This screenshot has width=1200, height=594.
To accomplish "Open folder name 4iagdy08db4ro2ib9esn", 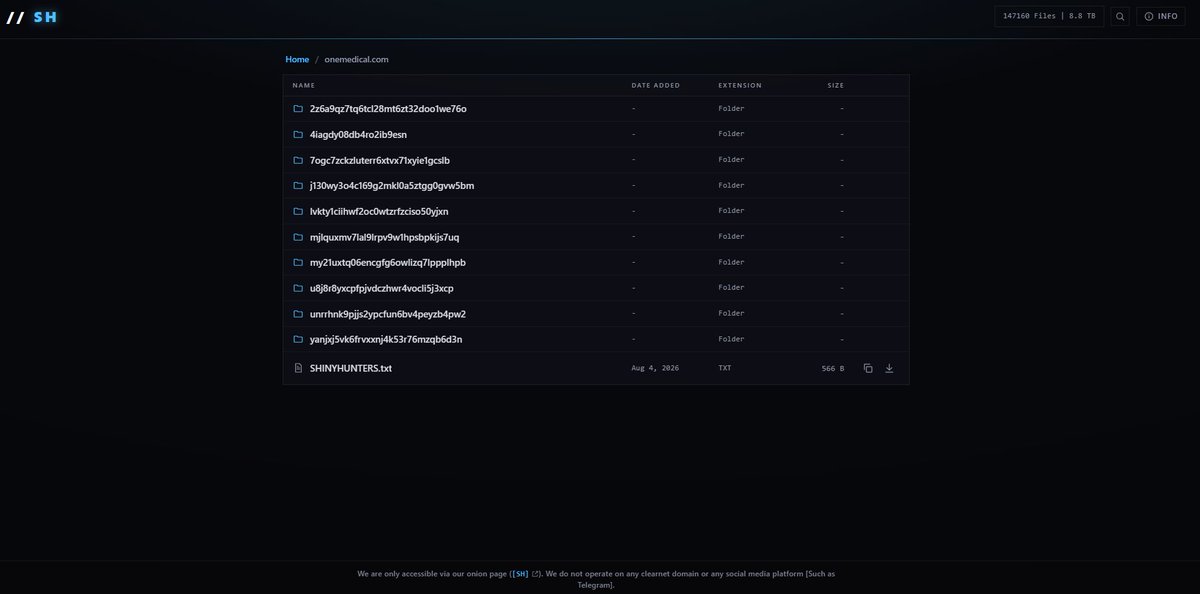I will [x=358, y=134].
